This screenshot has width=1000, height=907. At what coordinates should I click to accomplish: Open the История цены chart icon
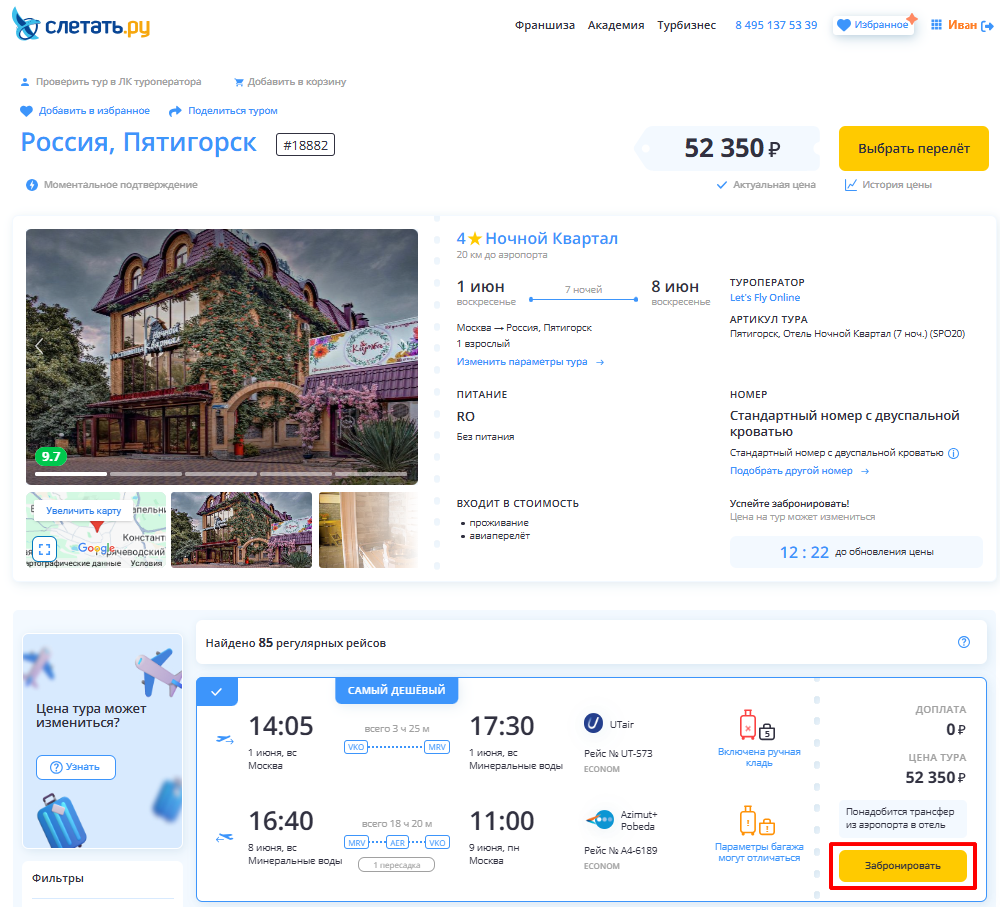(x=850, y=185)
